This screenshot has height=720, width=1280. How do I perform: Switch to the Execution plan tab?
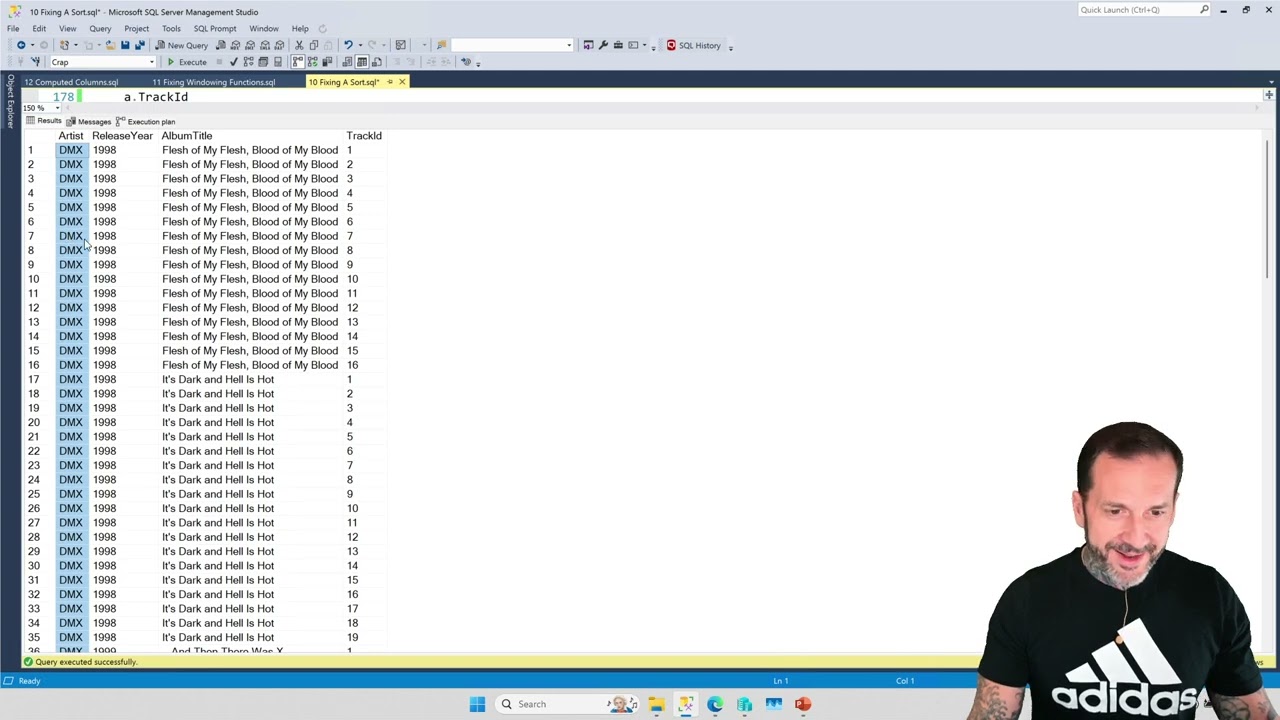click(146, 121)
